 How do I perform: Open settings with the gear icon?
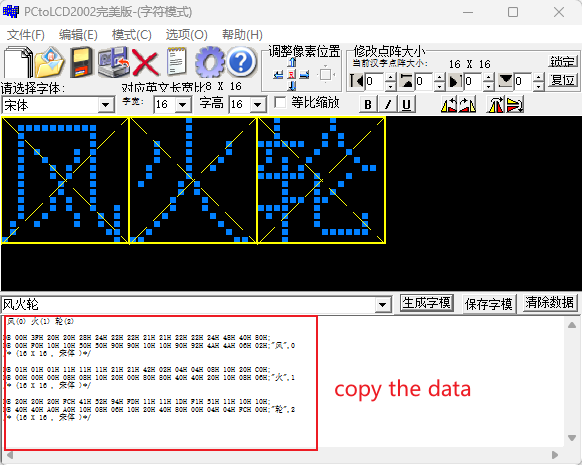[x=209, y=62]
